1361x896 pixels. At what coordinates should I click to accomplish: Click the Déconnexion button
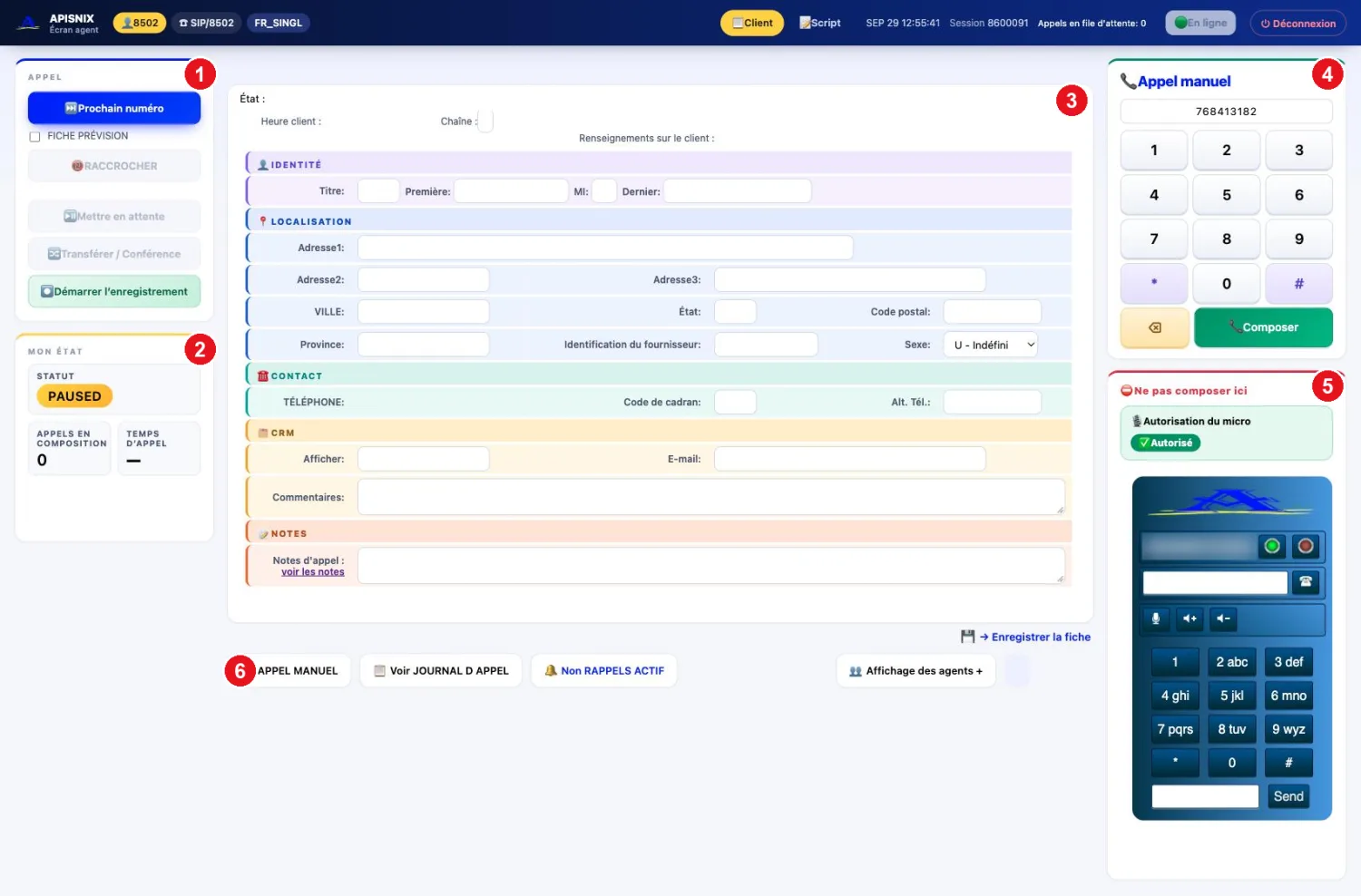(x=1298, y=23)
